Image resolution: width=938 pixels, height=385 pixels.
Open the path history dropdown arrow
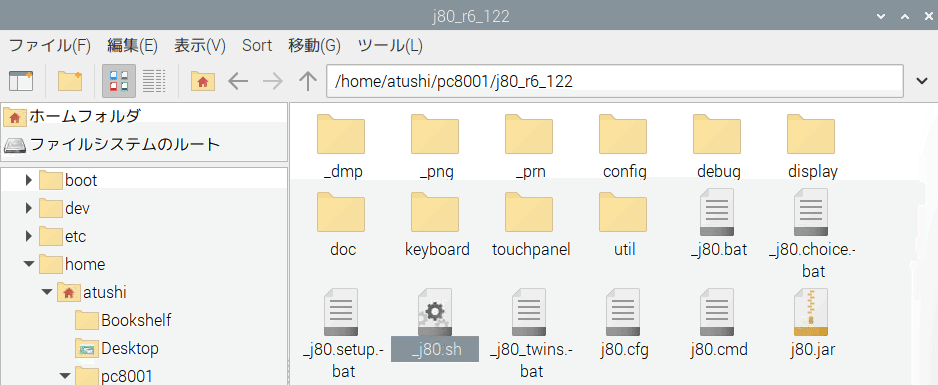922,81
